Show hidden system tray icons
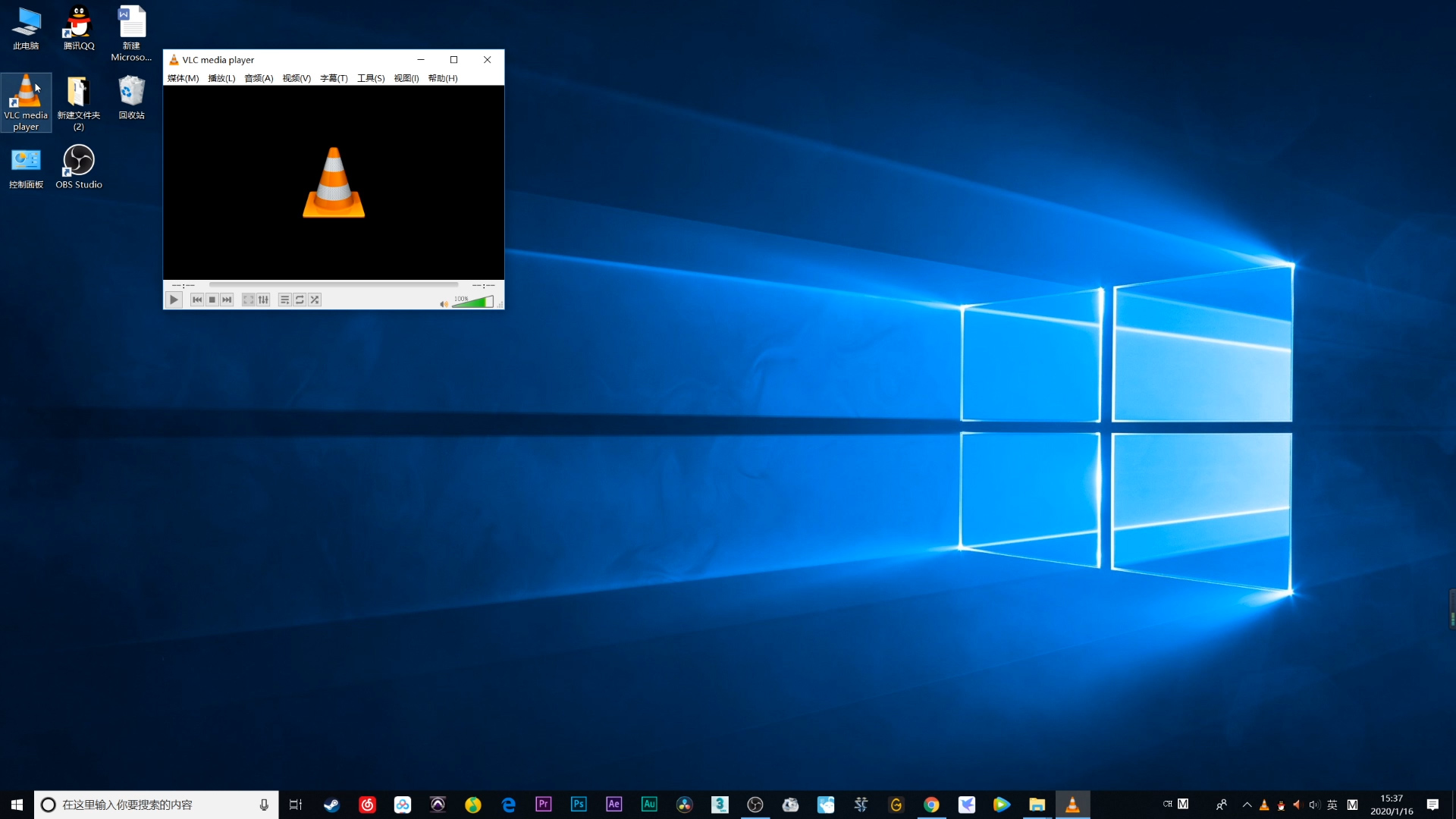 (1247, 805)
